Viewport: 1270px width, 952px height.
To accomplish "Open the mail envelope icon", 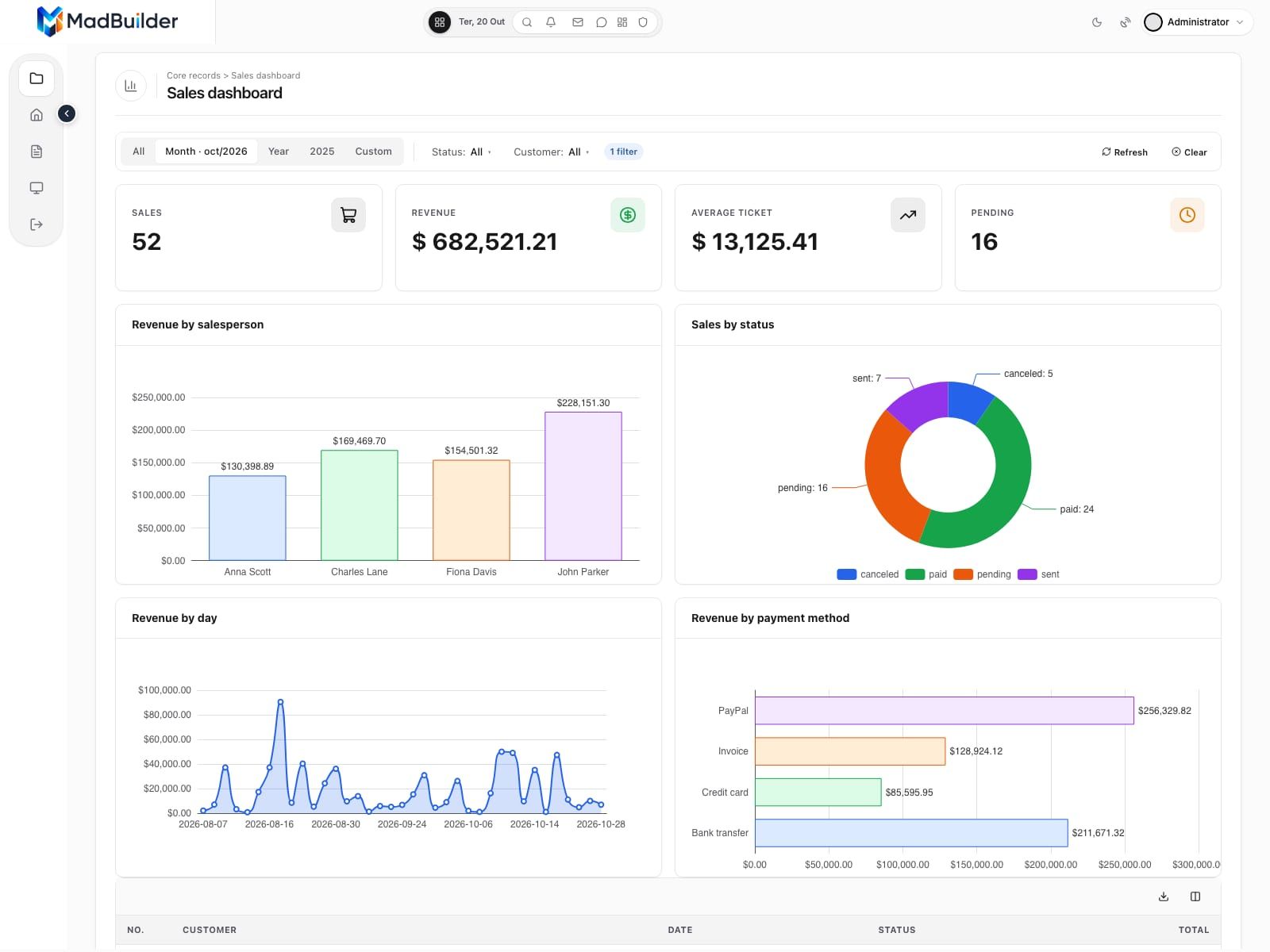I will [578, 22].
